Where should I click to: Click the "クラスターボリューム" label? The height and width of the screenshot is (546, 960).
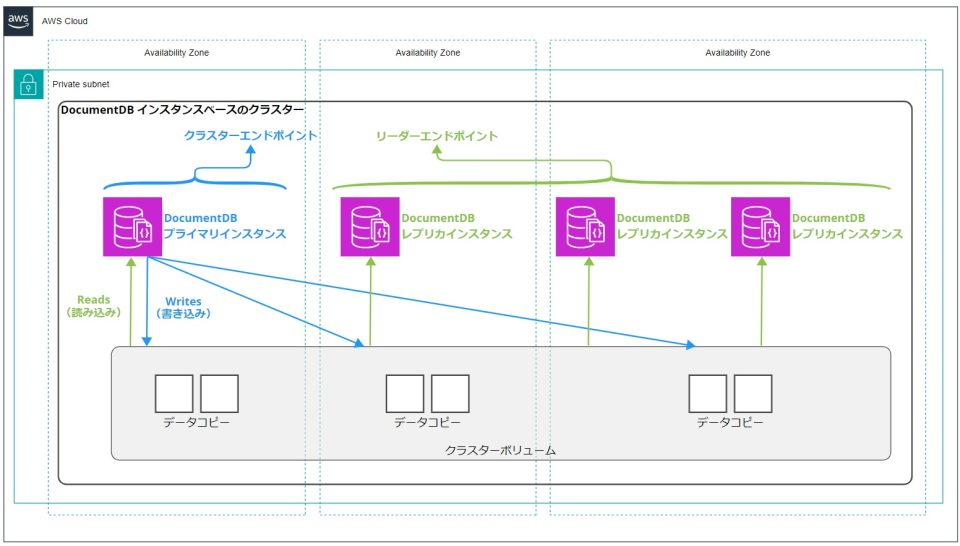click(x=500, y=451)
